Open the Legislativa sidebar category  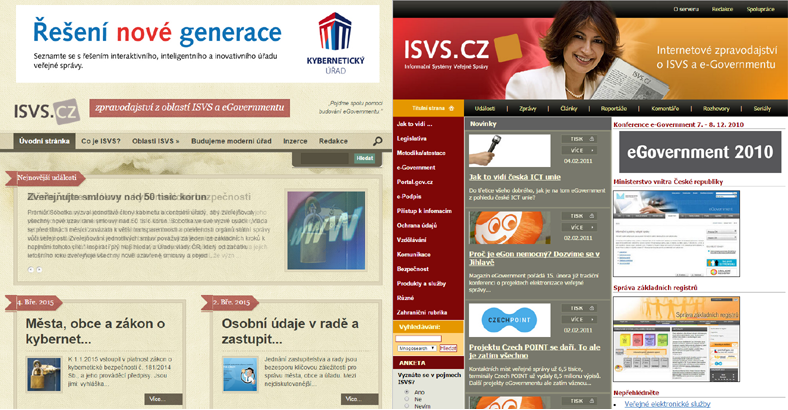412,138
